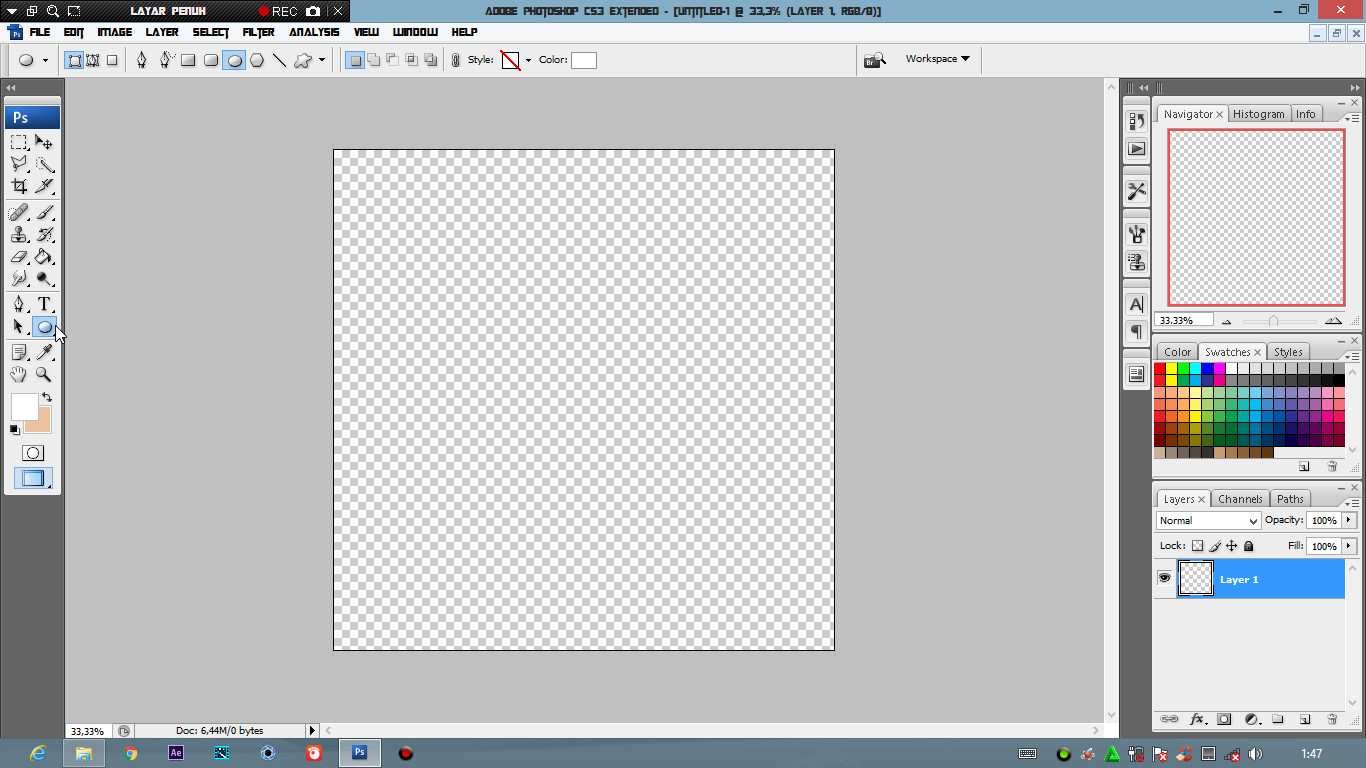Open Custom Shape geometry options arrow
1366x768 pixels.
(322, 60)
